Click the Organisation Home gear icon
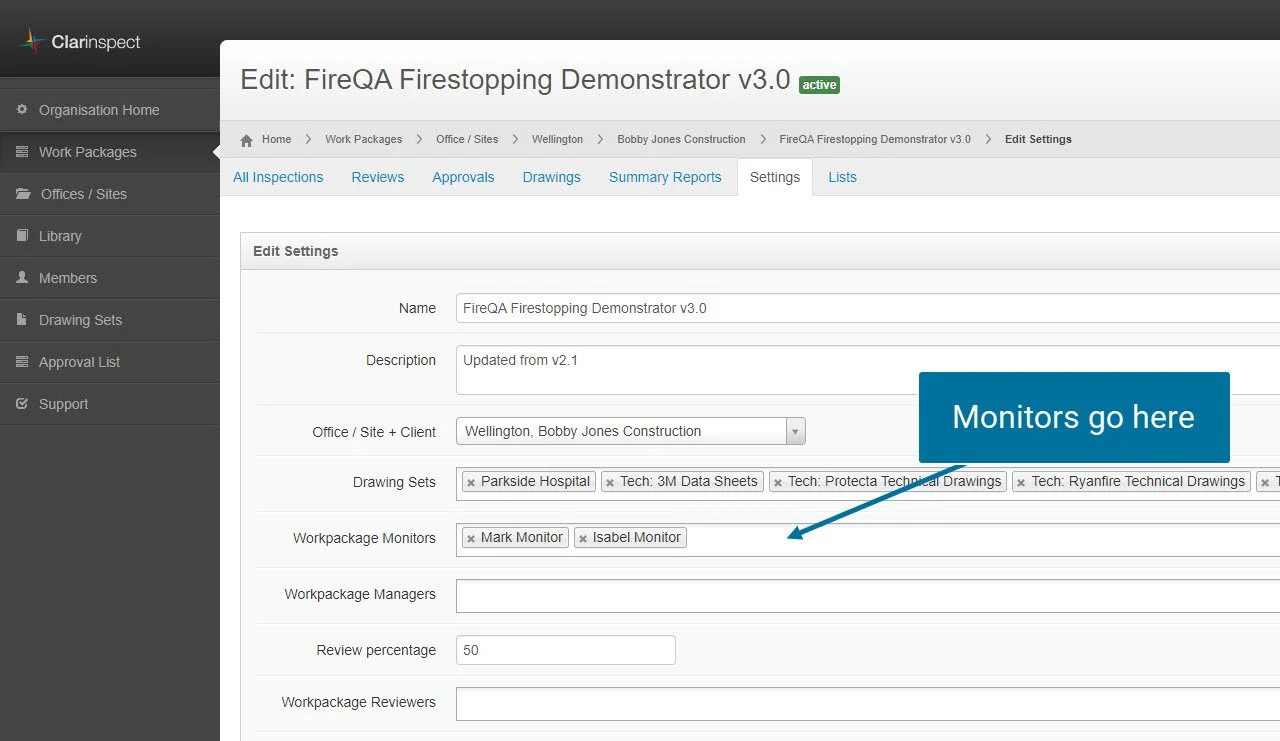Screen dimensions: 1280x741 [x=22, y=109]
